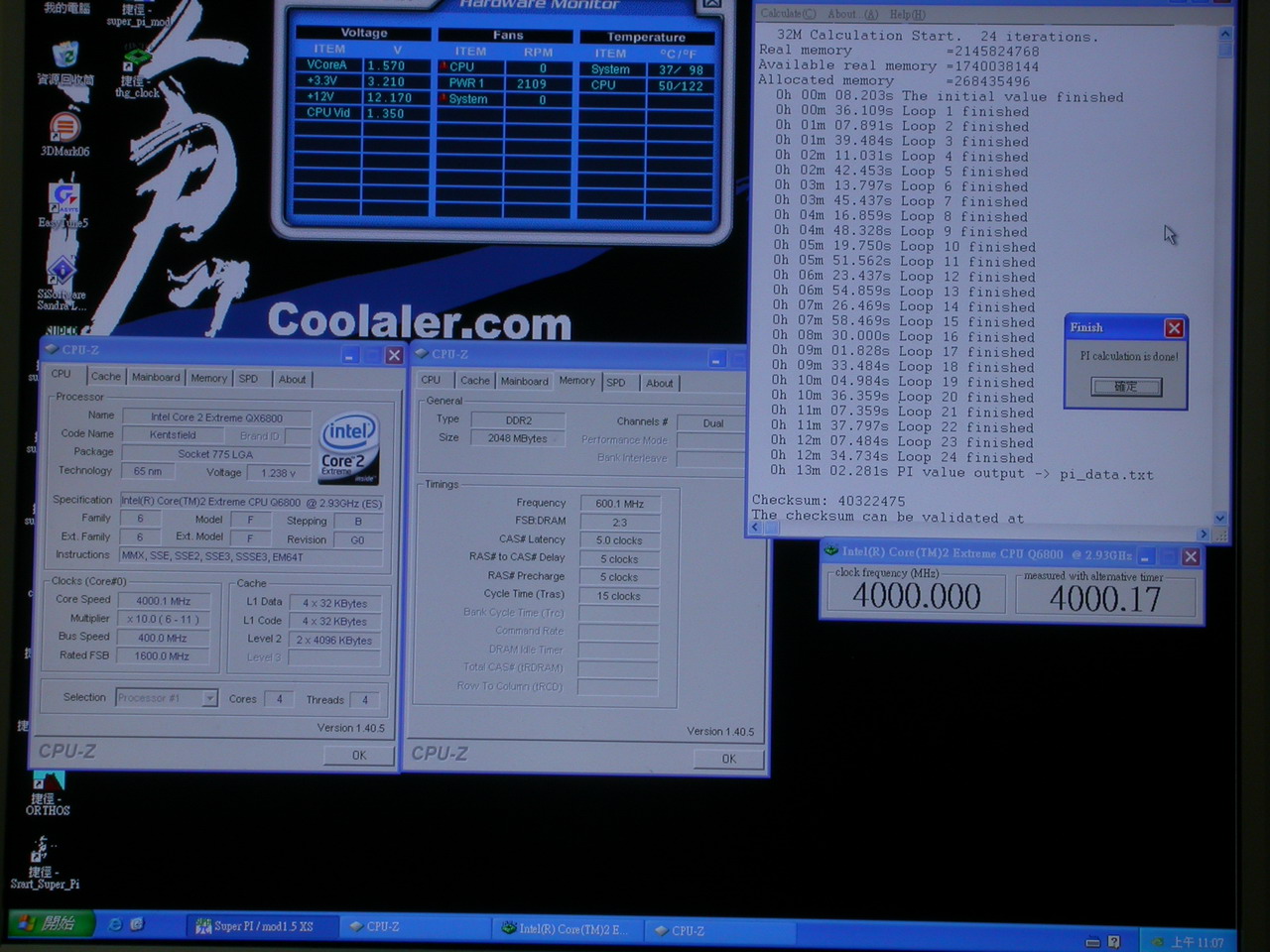Viewport: 1270px width, 952px height.
Task: Click the clock frequency 4000.000 readout
Action: click(x=916, y=595)
